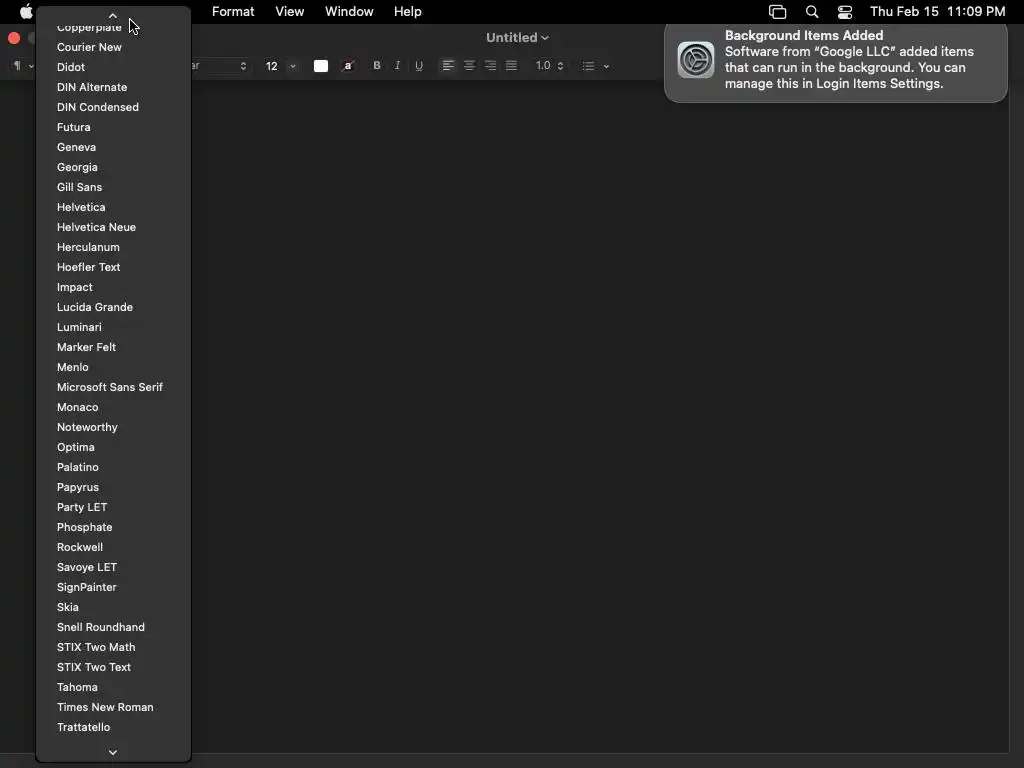This screenshot has width=1024, height=768.
Task: Open the Format menu
Action: coord(233,12)
